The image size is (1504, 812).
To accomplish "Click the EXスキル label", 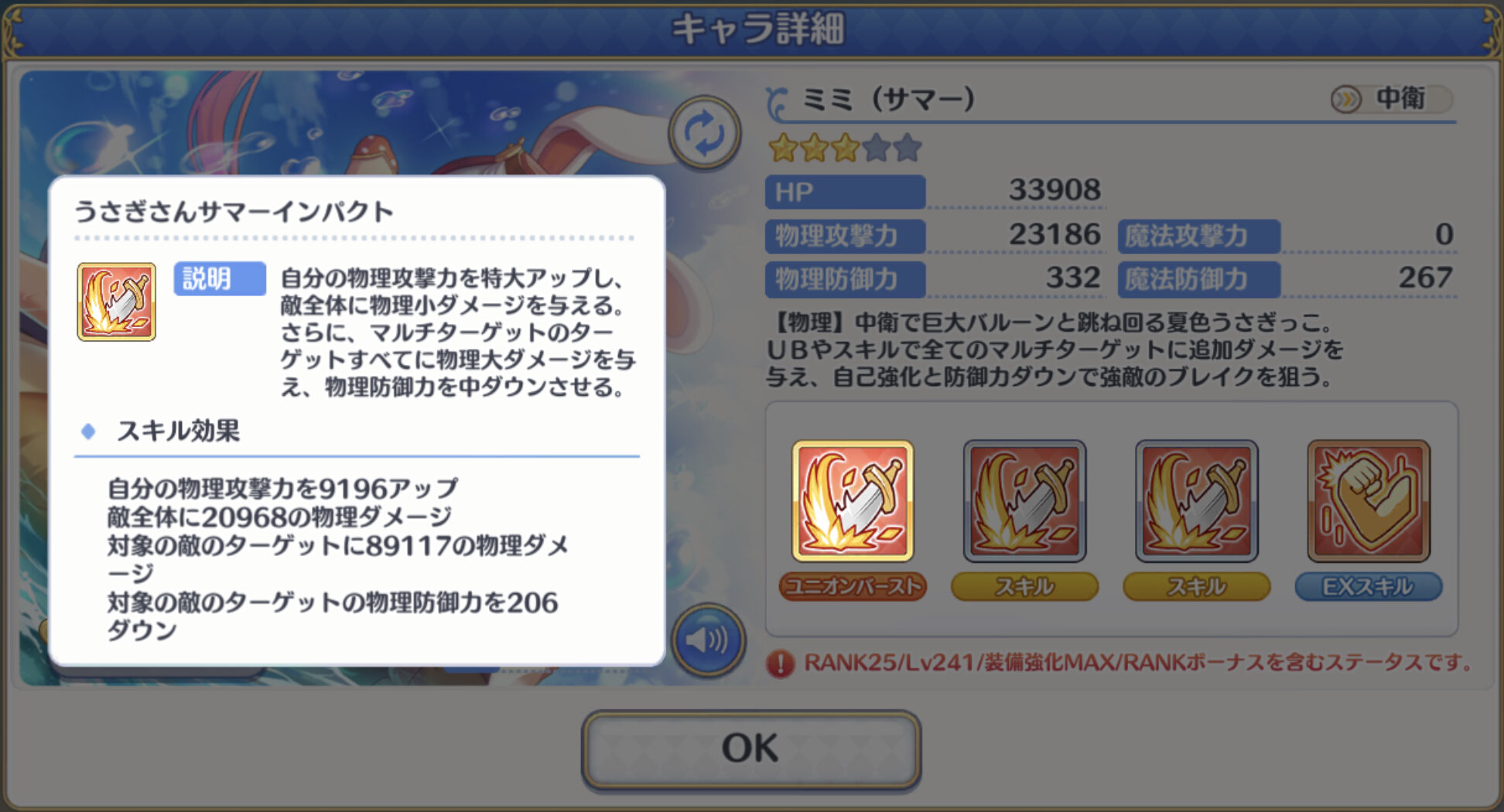I will (1368, 586).
